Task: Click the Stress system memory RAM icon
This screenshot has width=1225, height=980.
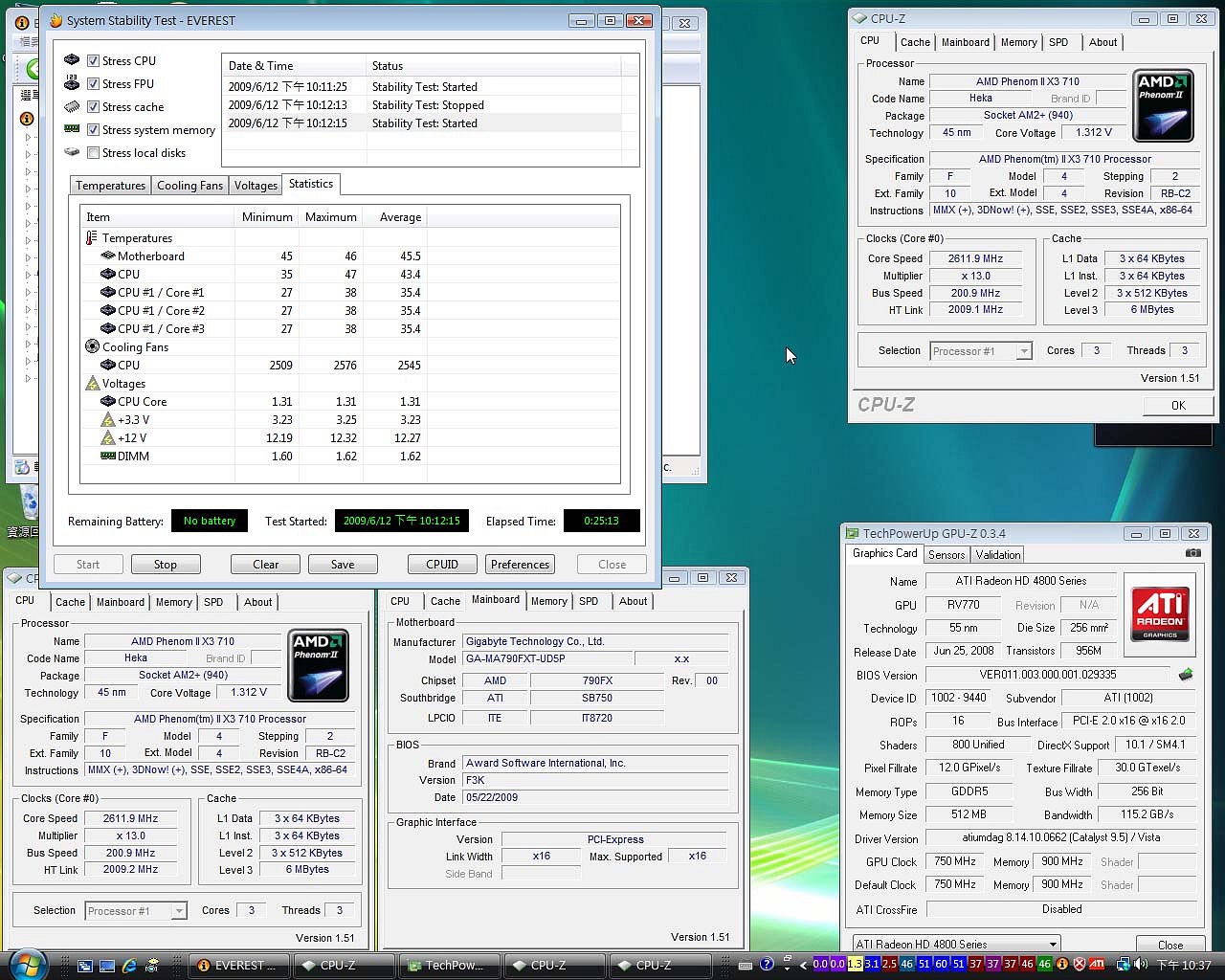Action: click(x=72, y=129)
